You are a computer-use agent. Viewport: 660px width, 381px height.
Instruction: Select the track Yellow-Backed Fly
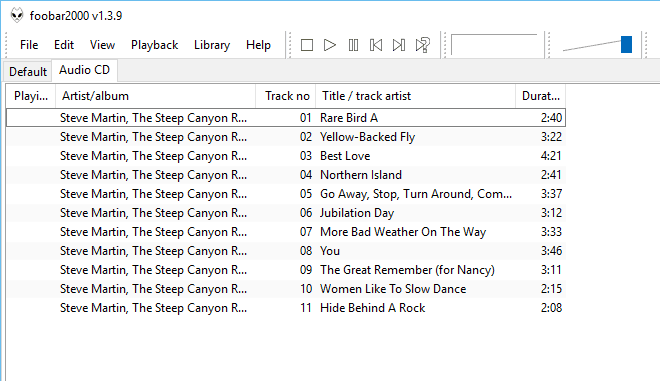point(286,137)
